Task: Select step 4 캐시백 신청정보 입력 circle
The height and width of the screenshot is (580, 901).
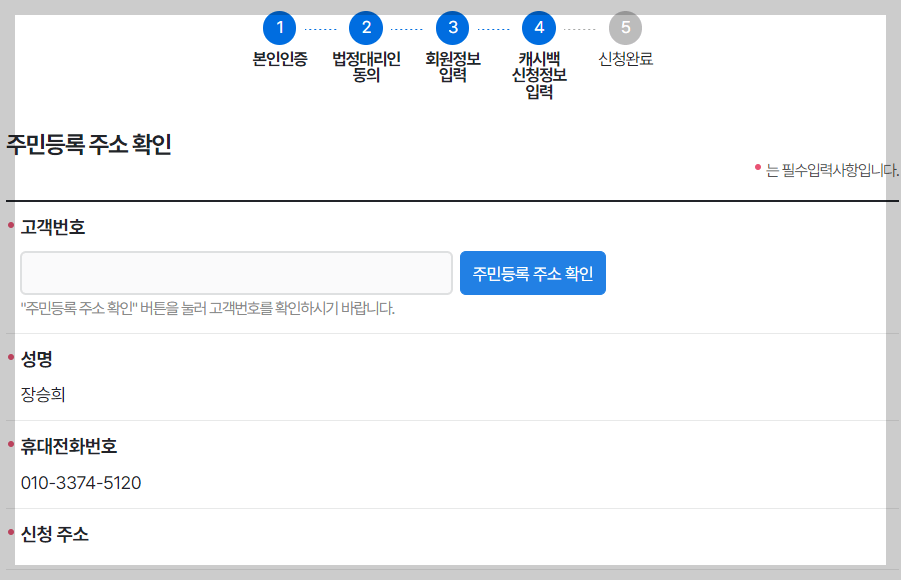Action: pyautogui.click(x=537, y=29)
